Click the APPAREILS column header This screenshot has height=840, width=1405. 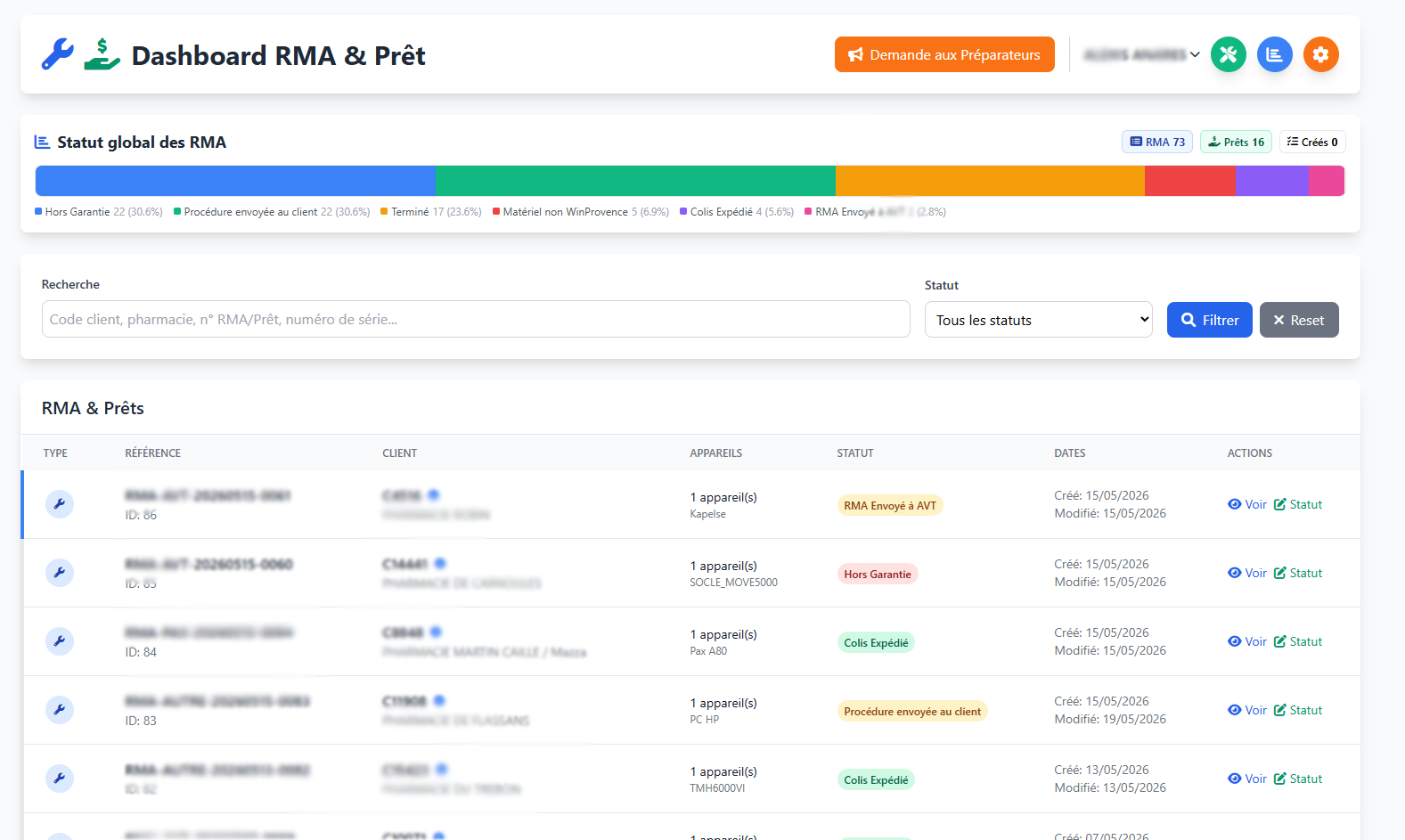coord(716,453)
